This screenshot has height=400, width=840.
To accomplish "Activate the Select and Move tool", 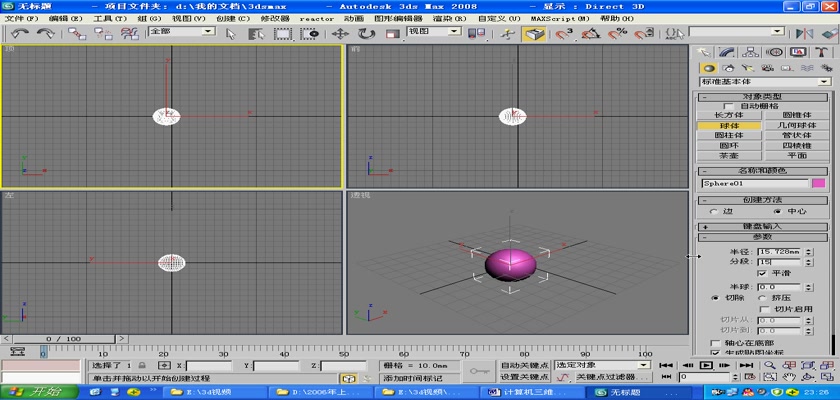I will pos(340,34).
